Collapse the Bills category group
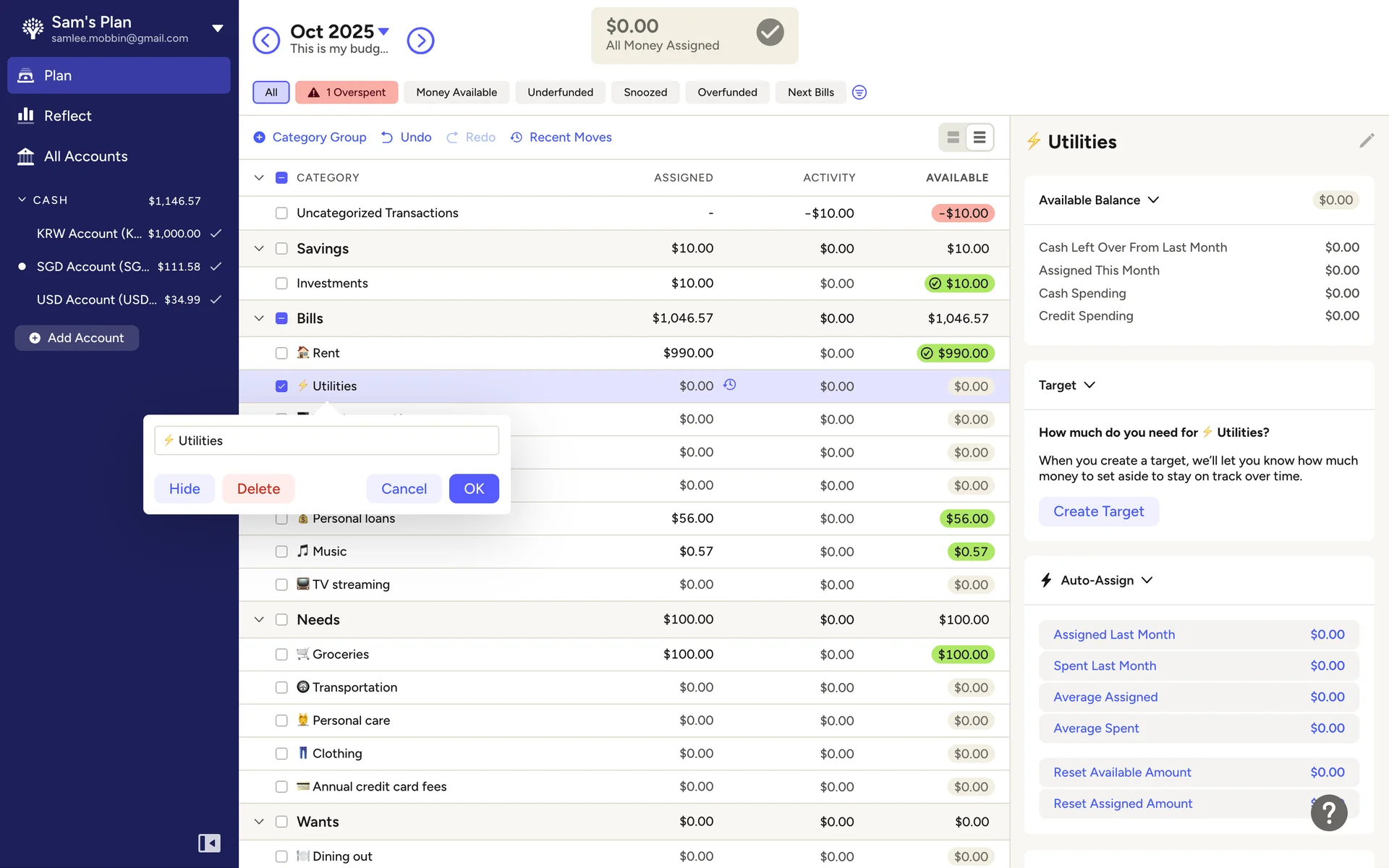Image resolution: width=1389 pixels, height=868 pixels. click(259, 318)
